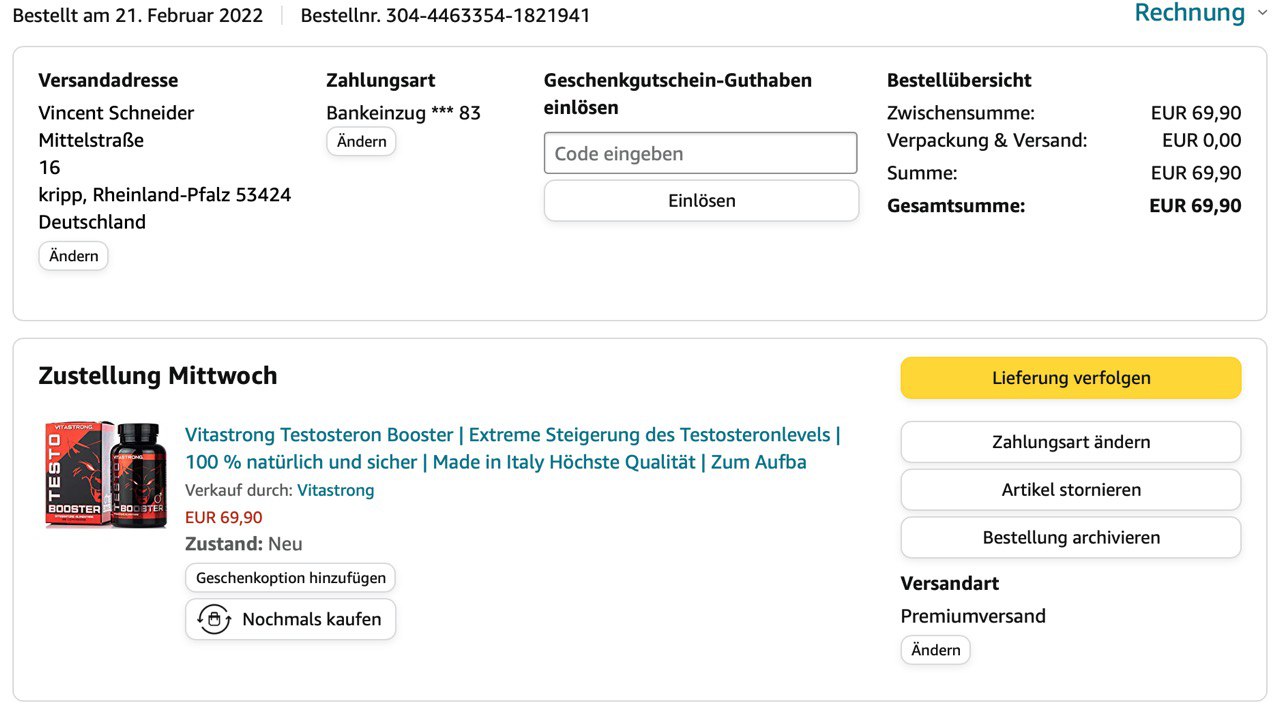Expand the Rechnung dropdown chevron

pyautogui.click(x=1262, y=13)
